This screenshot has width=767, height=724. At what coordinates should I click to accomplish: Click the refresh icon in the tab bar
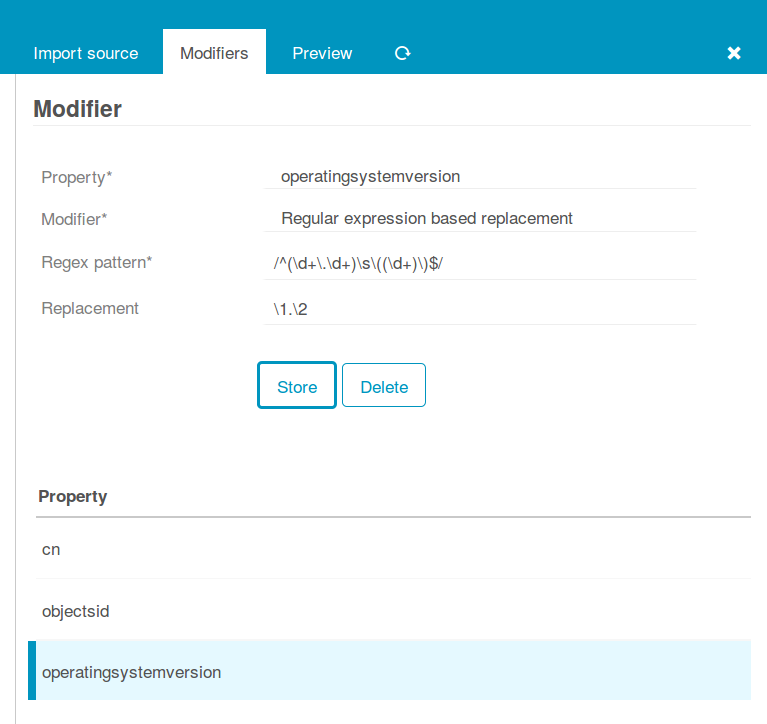coord(403,53)
